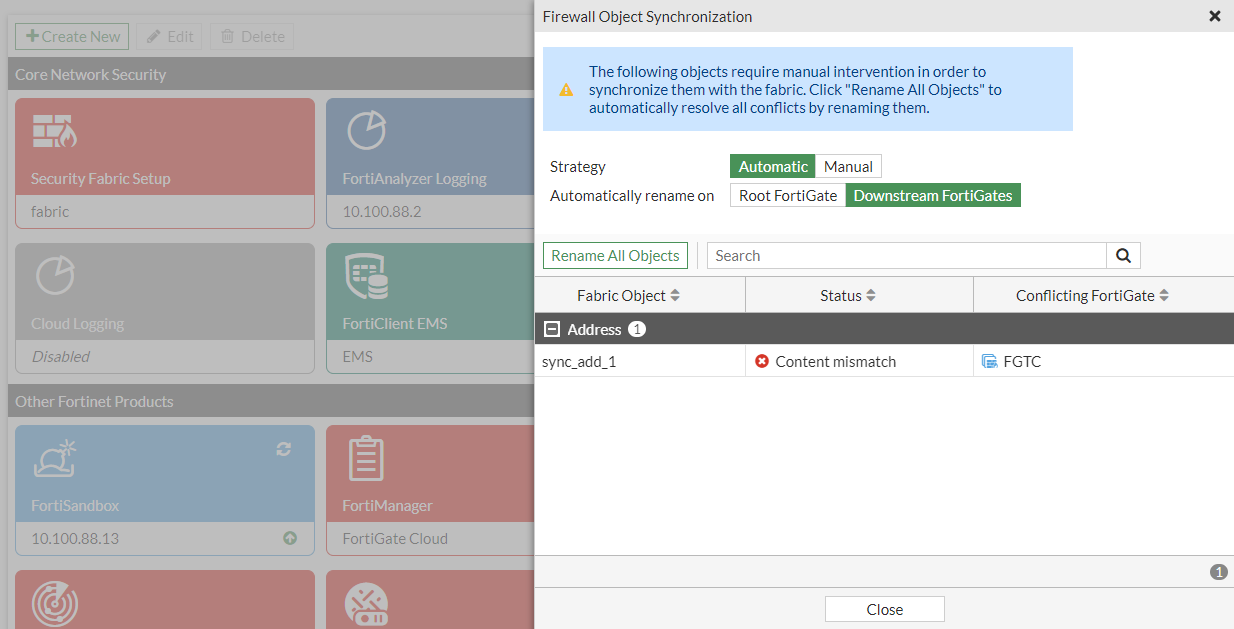This screenshot has height=629, width=1234.
Task: Select the Automatic strategy
Action: (x=773, y=167)
